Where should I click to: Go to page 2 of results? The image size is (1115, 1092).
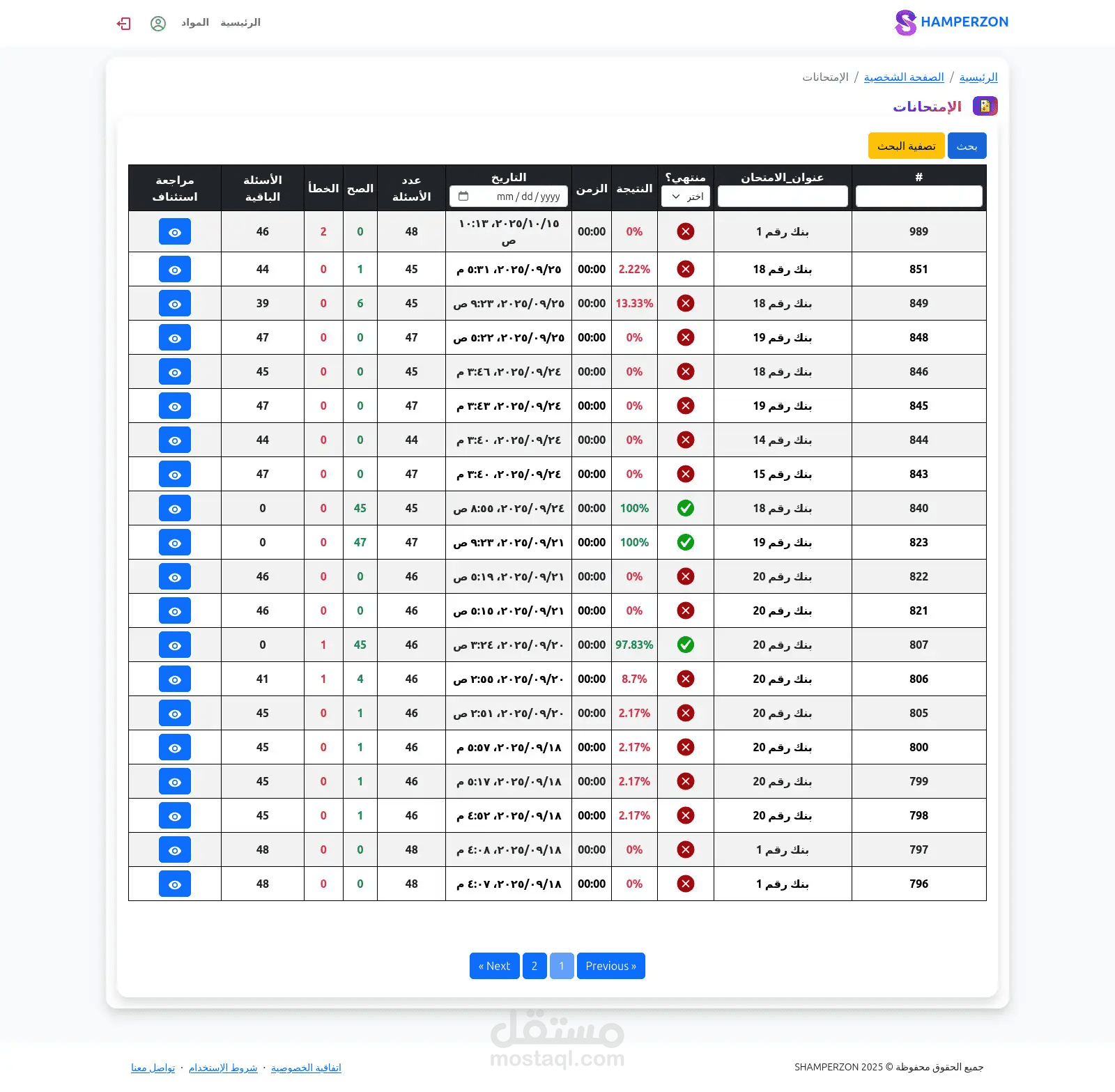[x=535, y=966]
